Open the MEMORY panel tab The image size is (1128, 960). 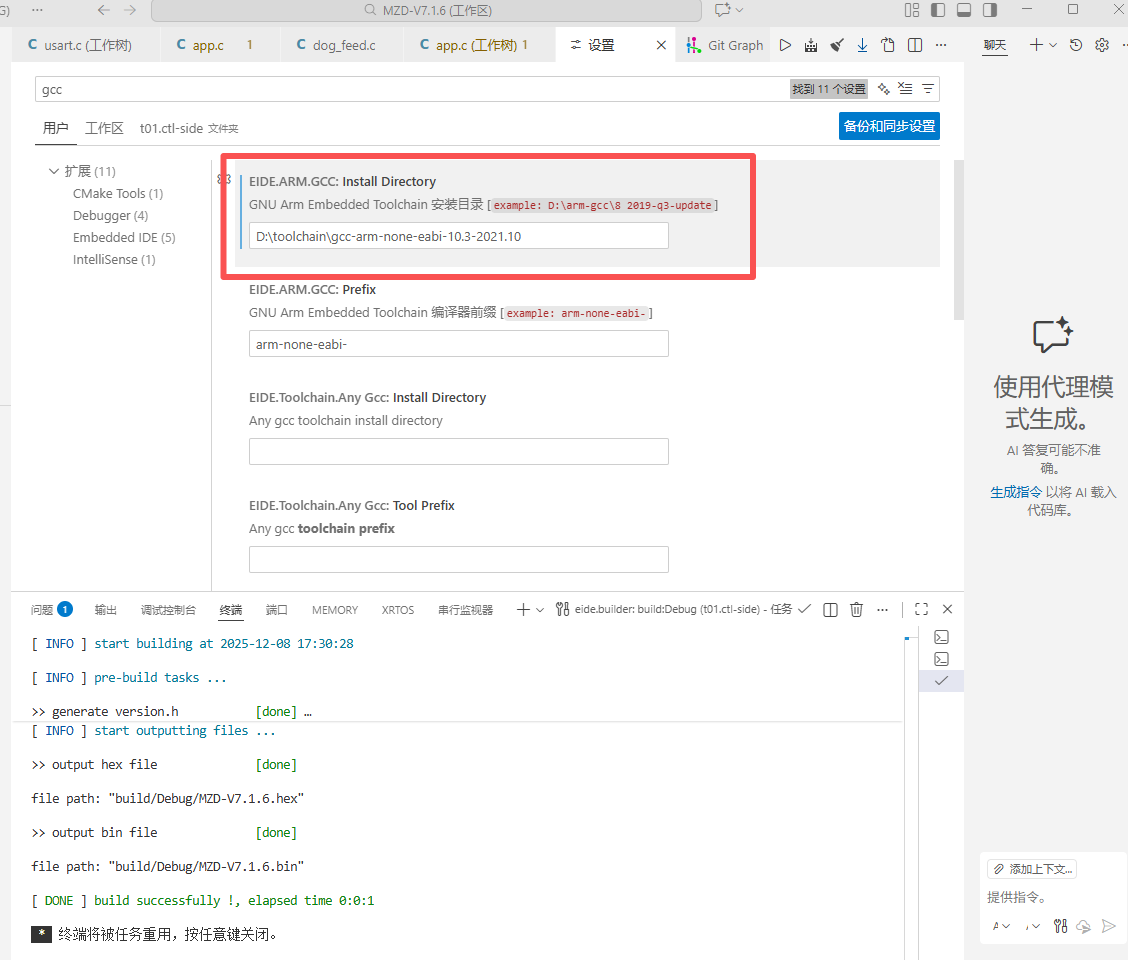335,610
